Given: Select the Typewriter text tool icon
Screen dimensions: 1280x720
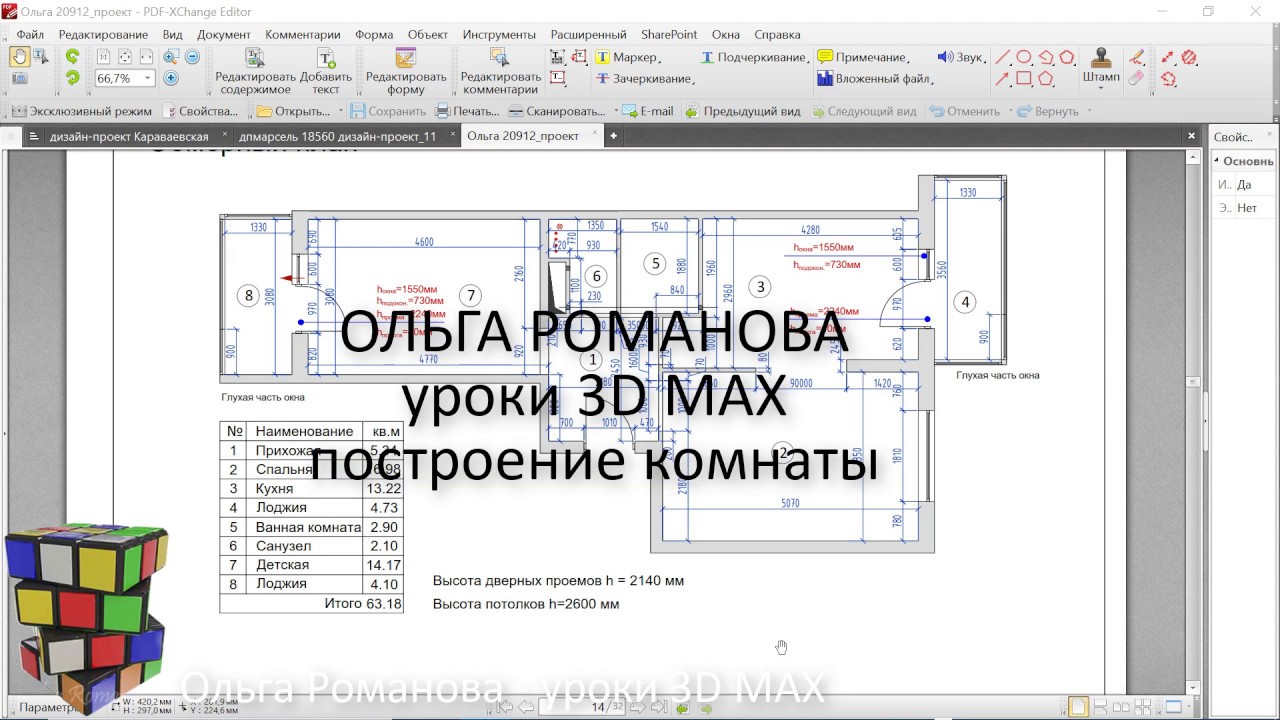Looking at the screenshot, I should coord(557,57).
